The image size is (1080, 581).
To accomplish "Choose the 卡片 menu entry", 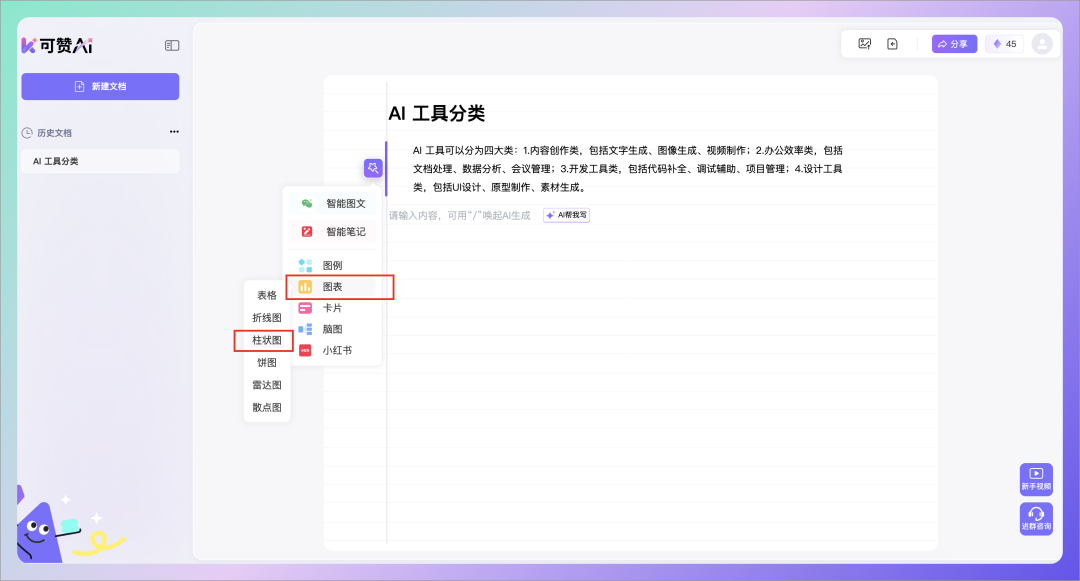I will coord(333,308).
